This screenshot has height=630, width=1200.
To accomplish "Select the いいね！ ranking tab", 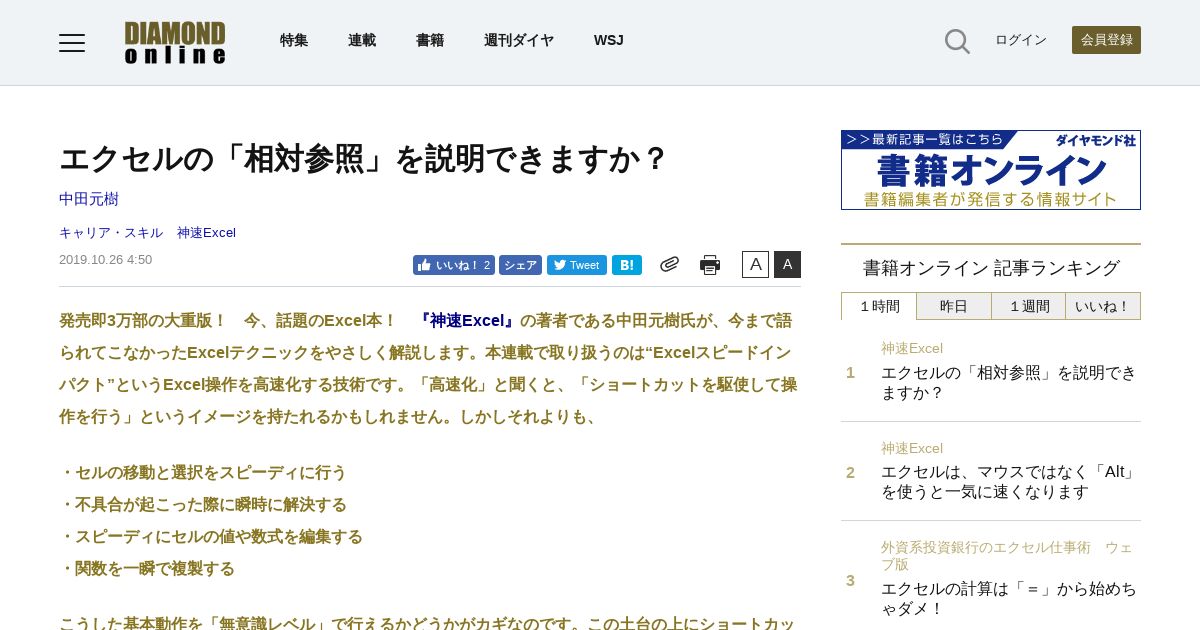I will pos(1103,306).
